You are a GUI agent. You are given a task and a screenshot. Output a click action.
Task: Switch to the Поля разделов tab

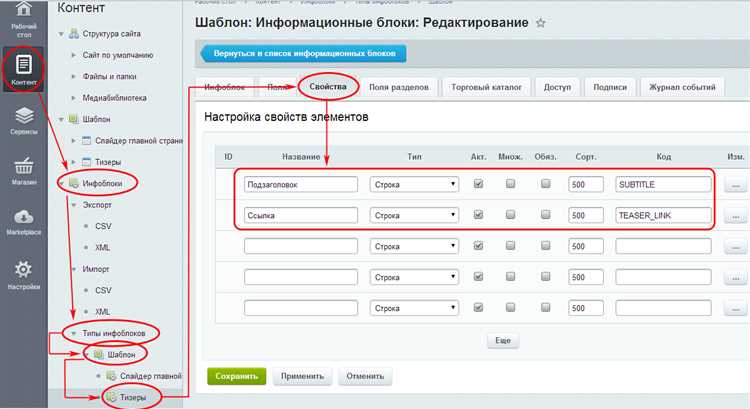(398, 87)
